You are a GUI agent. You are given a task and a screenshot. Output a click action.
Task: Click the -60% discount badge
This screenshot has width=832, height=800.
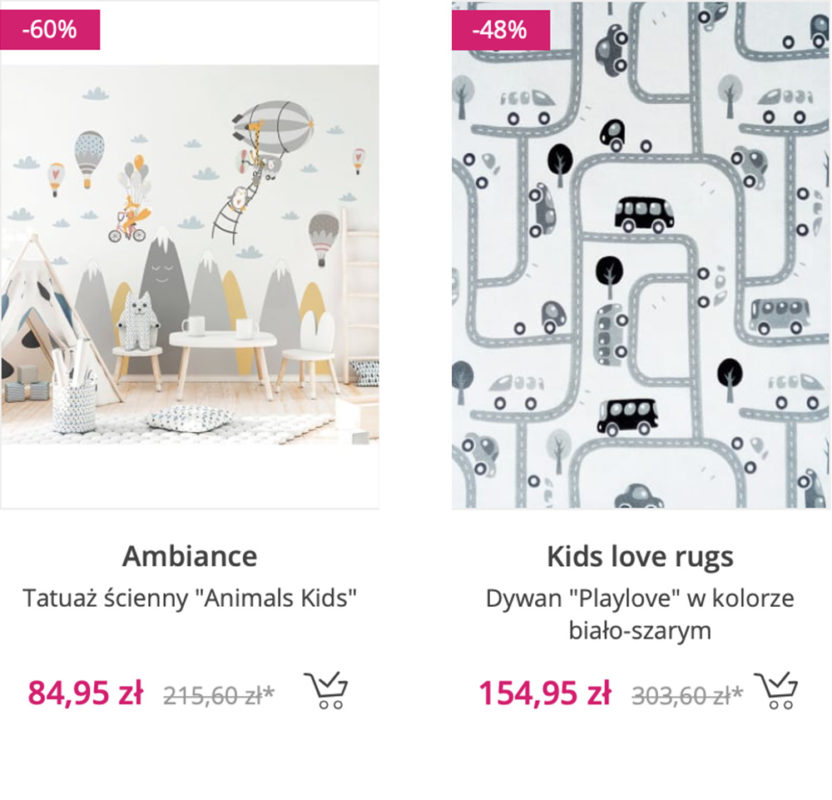click(x=50, y=30)
